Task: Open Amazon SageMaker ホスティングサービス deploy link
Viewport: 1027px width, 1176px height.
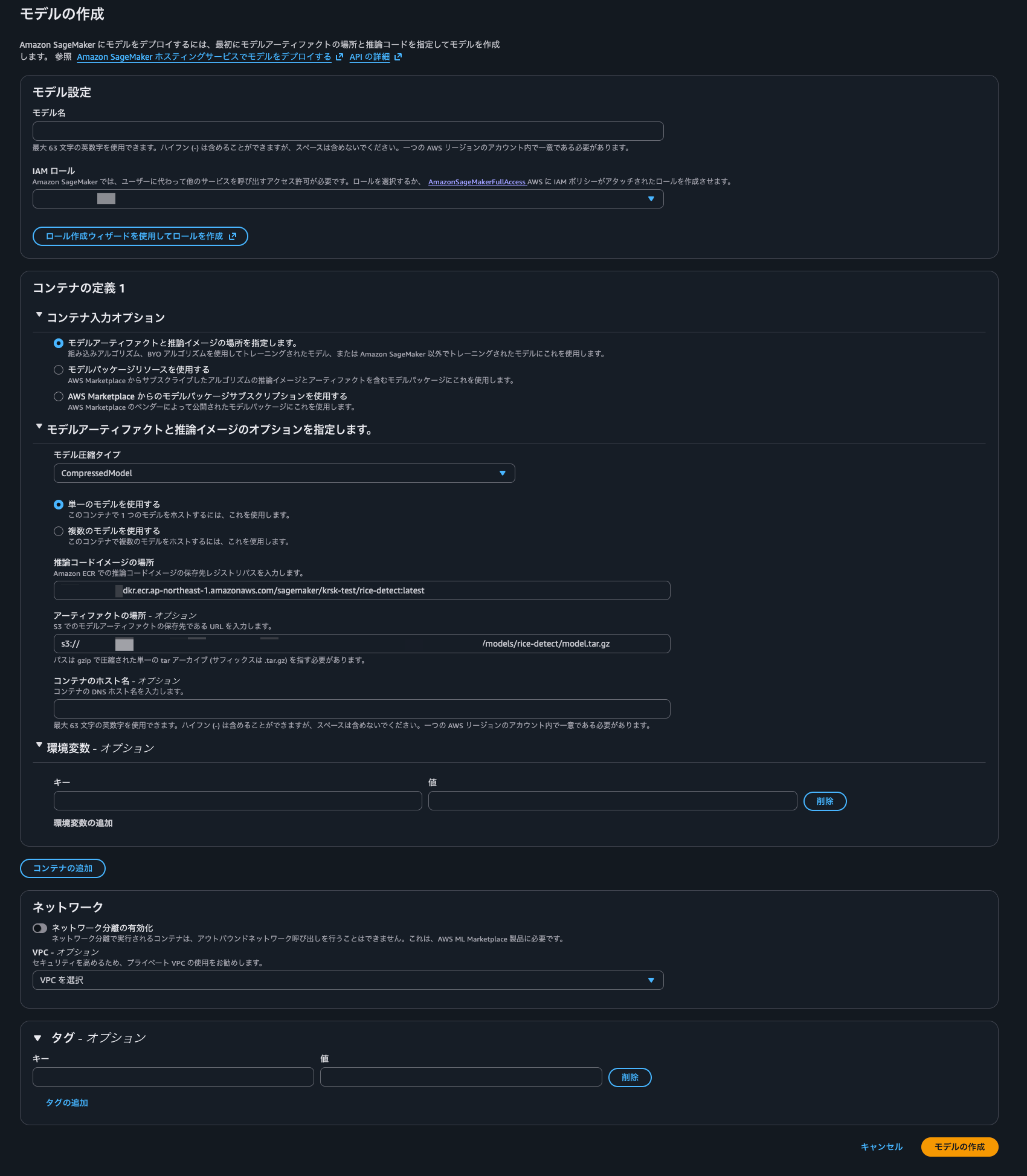Action: (204, 57)
